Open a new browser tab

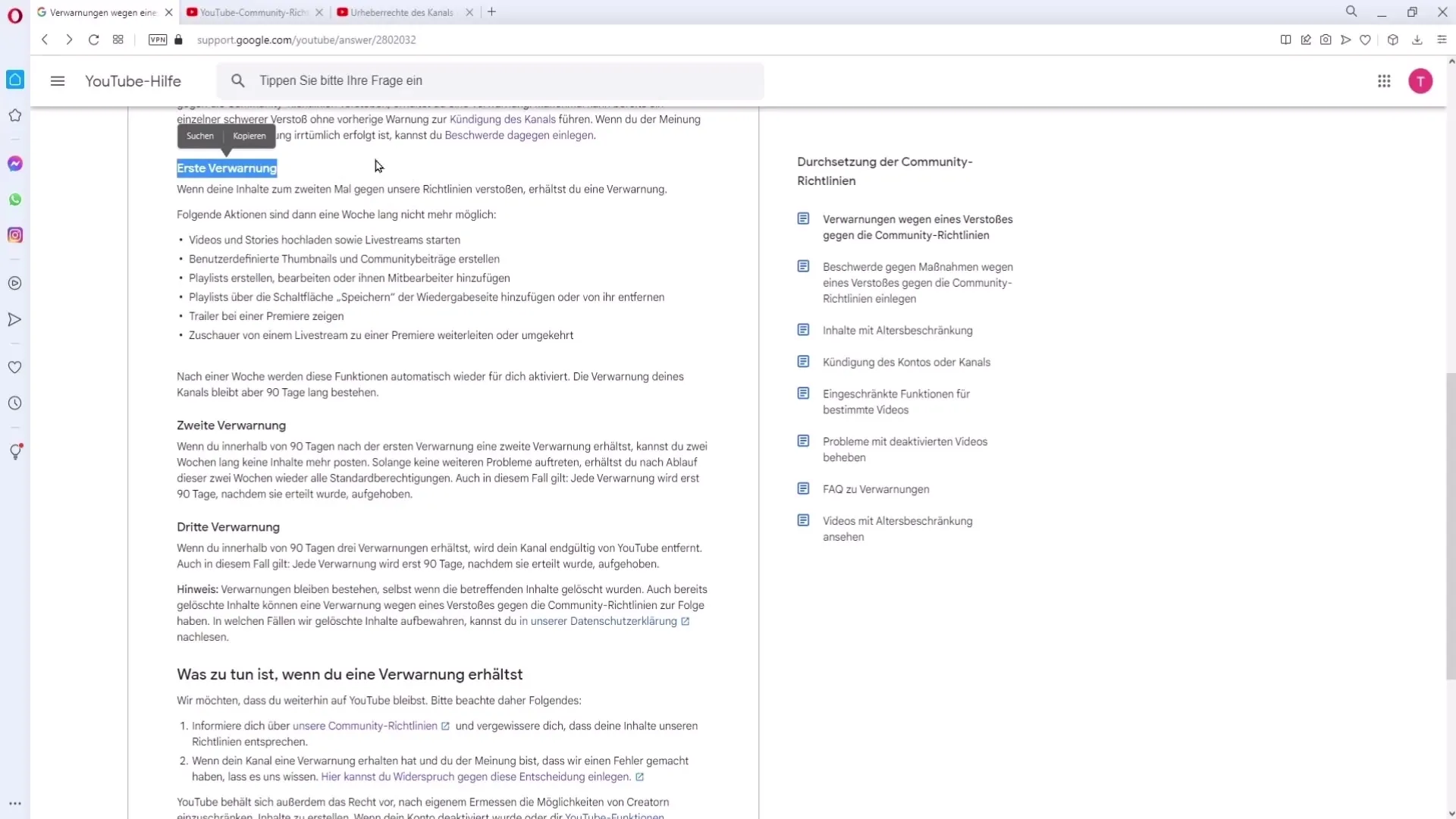(491, 12)
